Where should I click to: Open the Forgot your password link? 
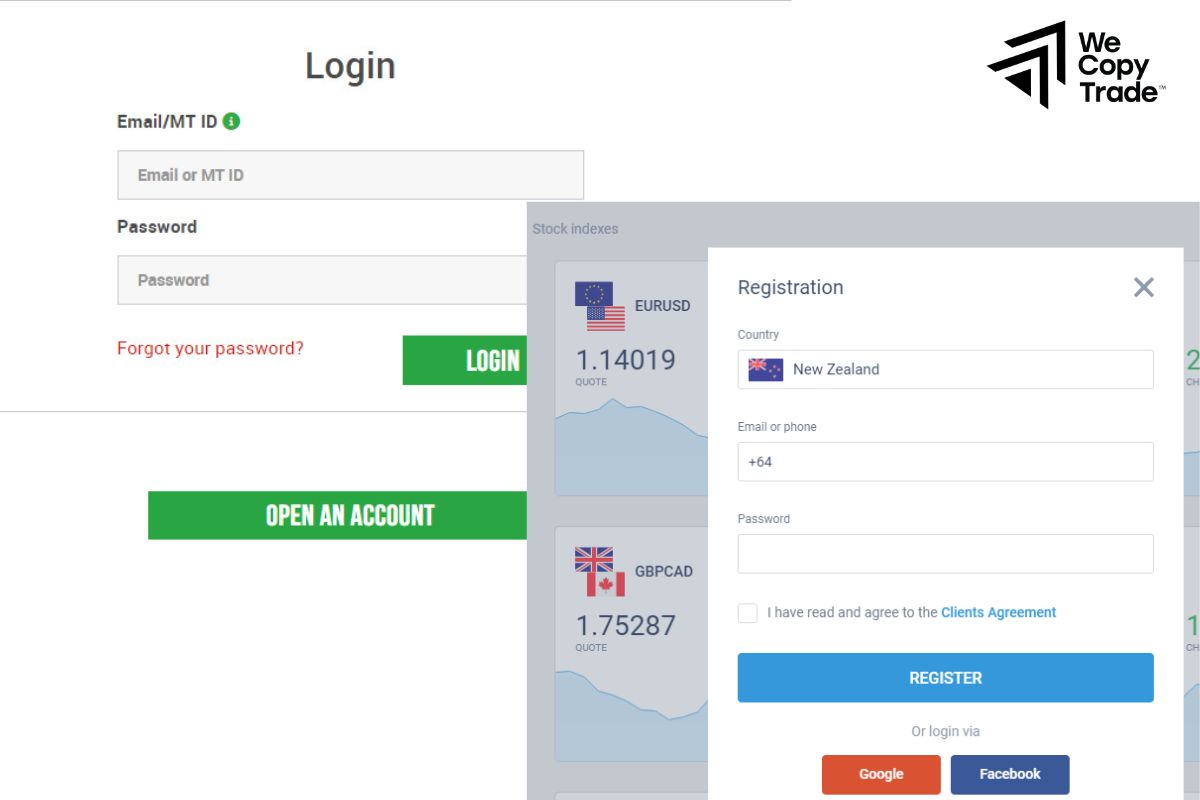click(210, 348)
